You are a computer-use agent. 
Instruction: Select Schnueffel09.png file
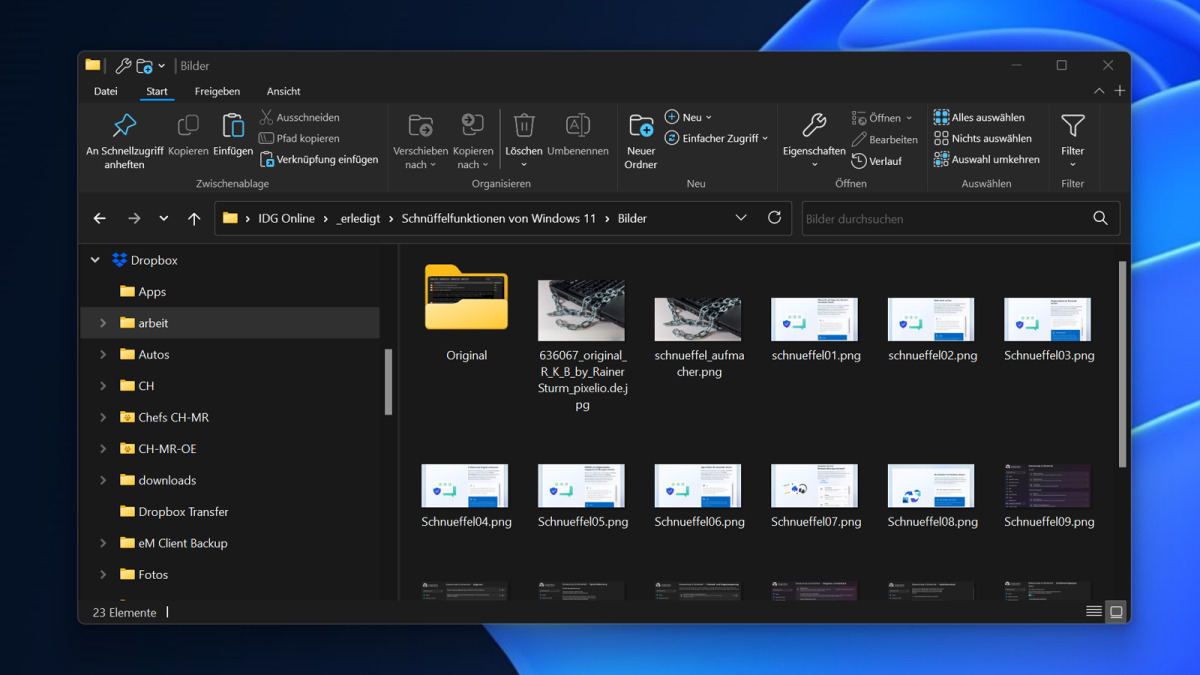1049,496
